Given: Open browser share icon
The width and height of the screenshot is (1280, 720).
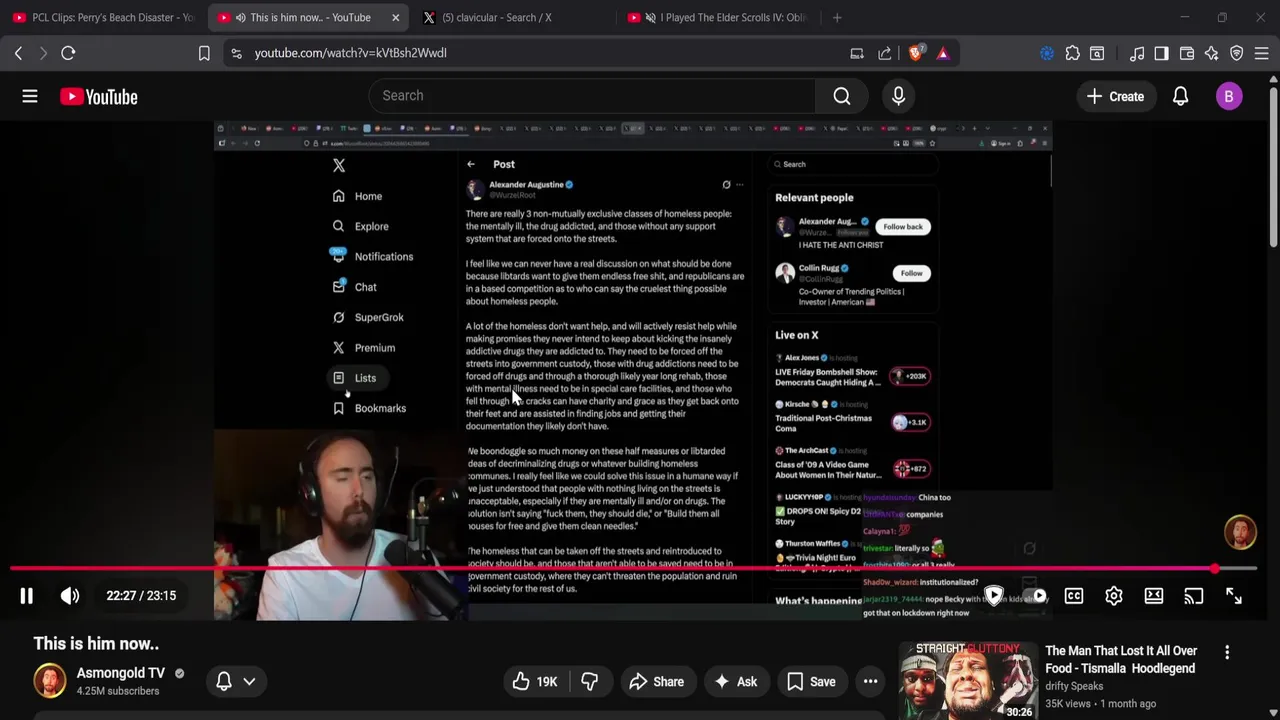Looking at the screenshot, I should [x=885, y=53].
